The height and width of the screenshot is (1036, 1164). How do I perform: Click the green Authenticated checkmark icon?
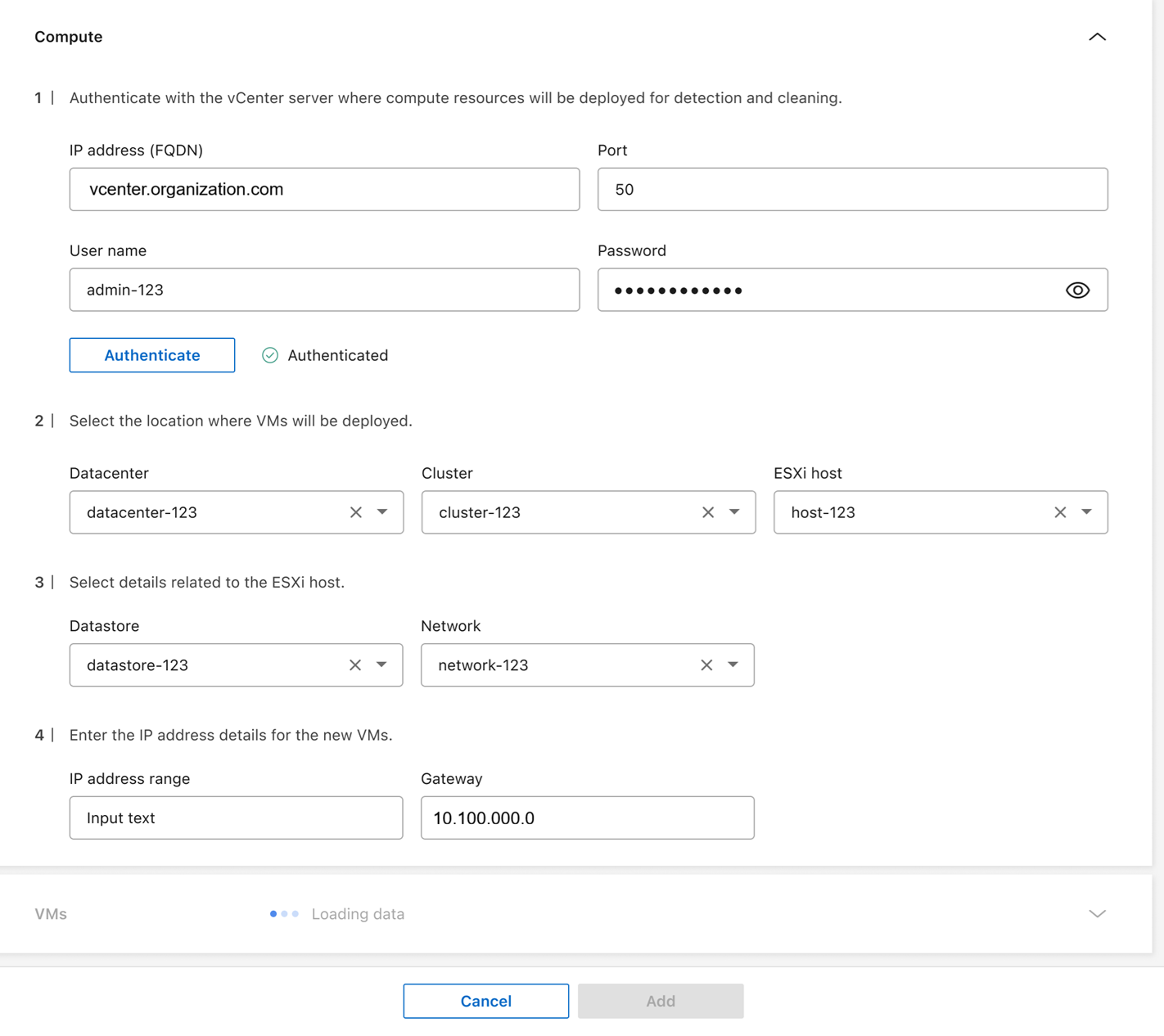click(x=269, y=355)
